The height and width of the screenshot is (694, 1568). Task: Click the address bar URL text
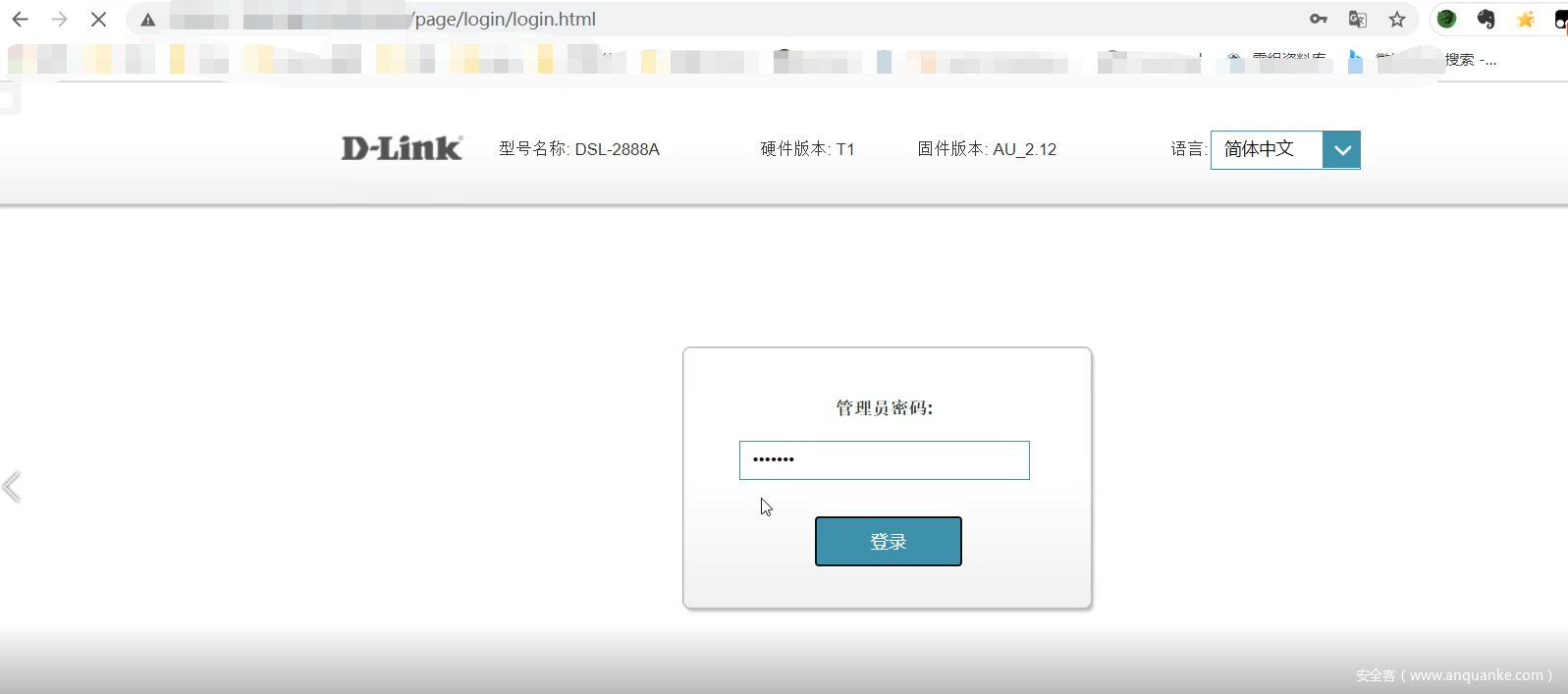pyautogui.click(x=505, y=20)
